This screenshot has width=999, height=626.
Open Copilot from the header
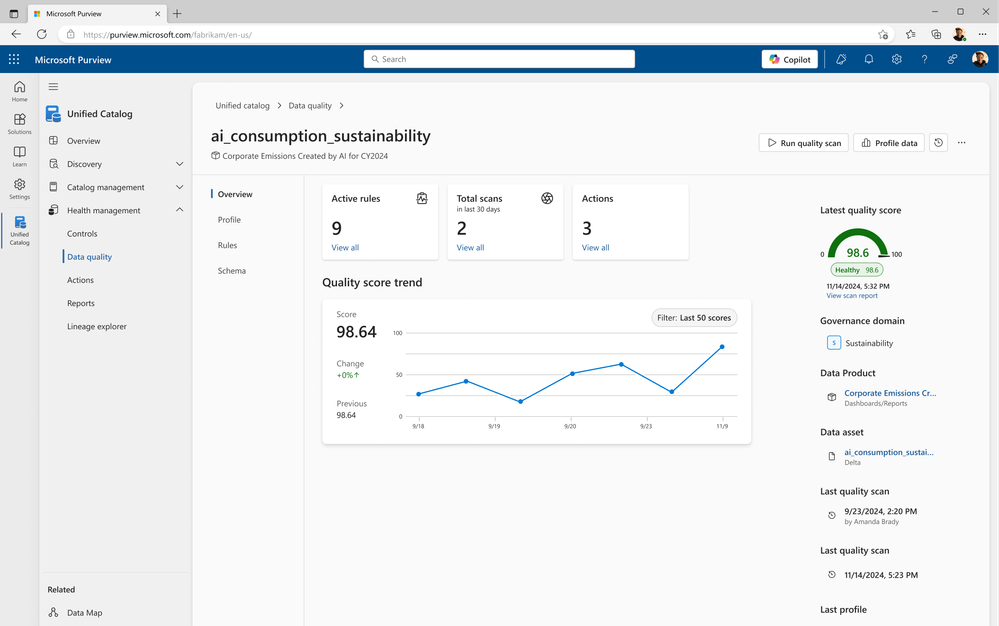[x=789, y=59]
